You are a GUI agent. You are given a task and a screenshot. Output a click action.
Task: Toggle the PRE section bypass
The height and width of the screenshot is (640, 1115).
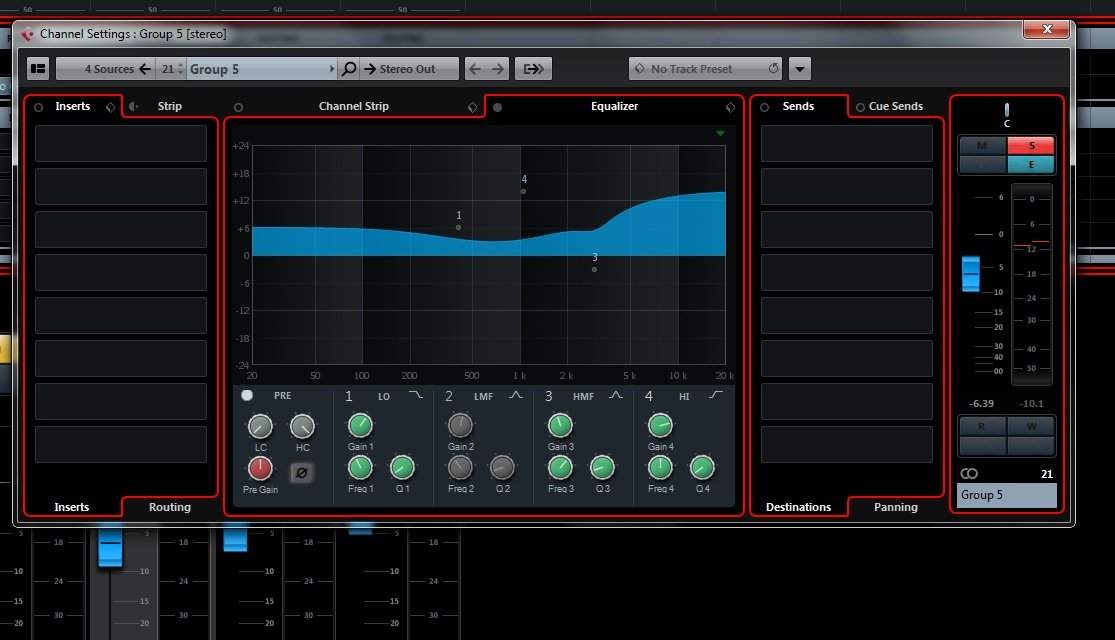point(247,395)
